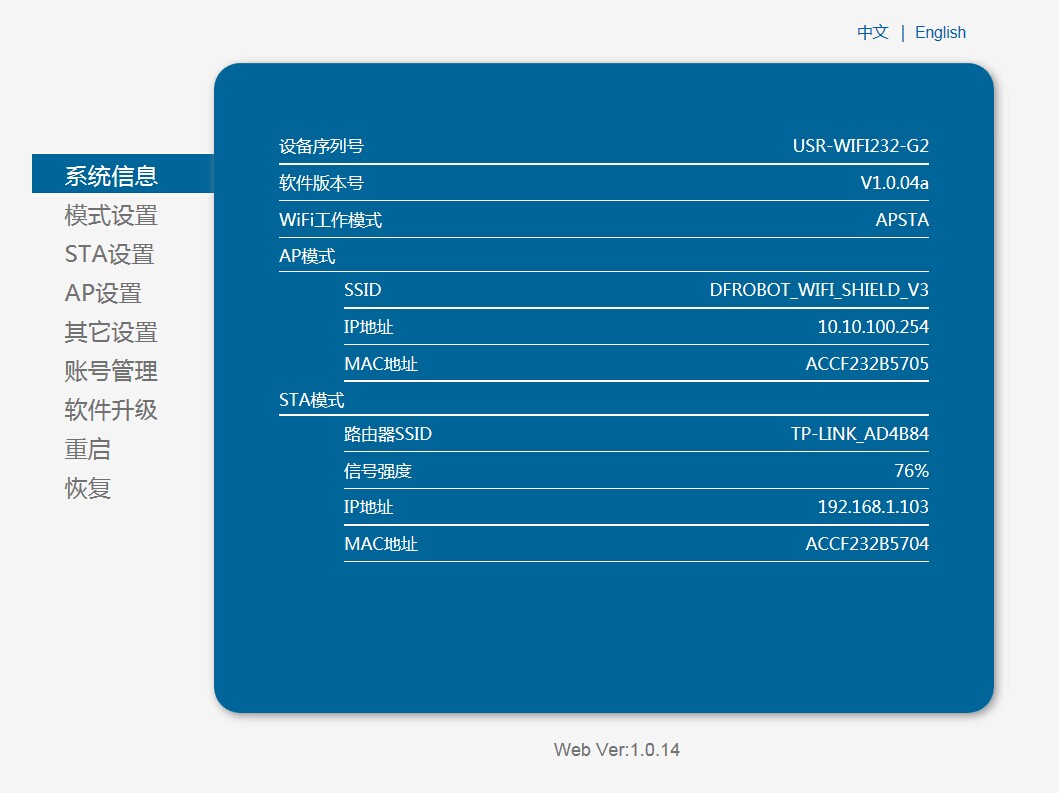This screenshot has height=793, width=1059.
Task: Open the 系统信息 menu item
Action: 123,174
